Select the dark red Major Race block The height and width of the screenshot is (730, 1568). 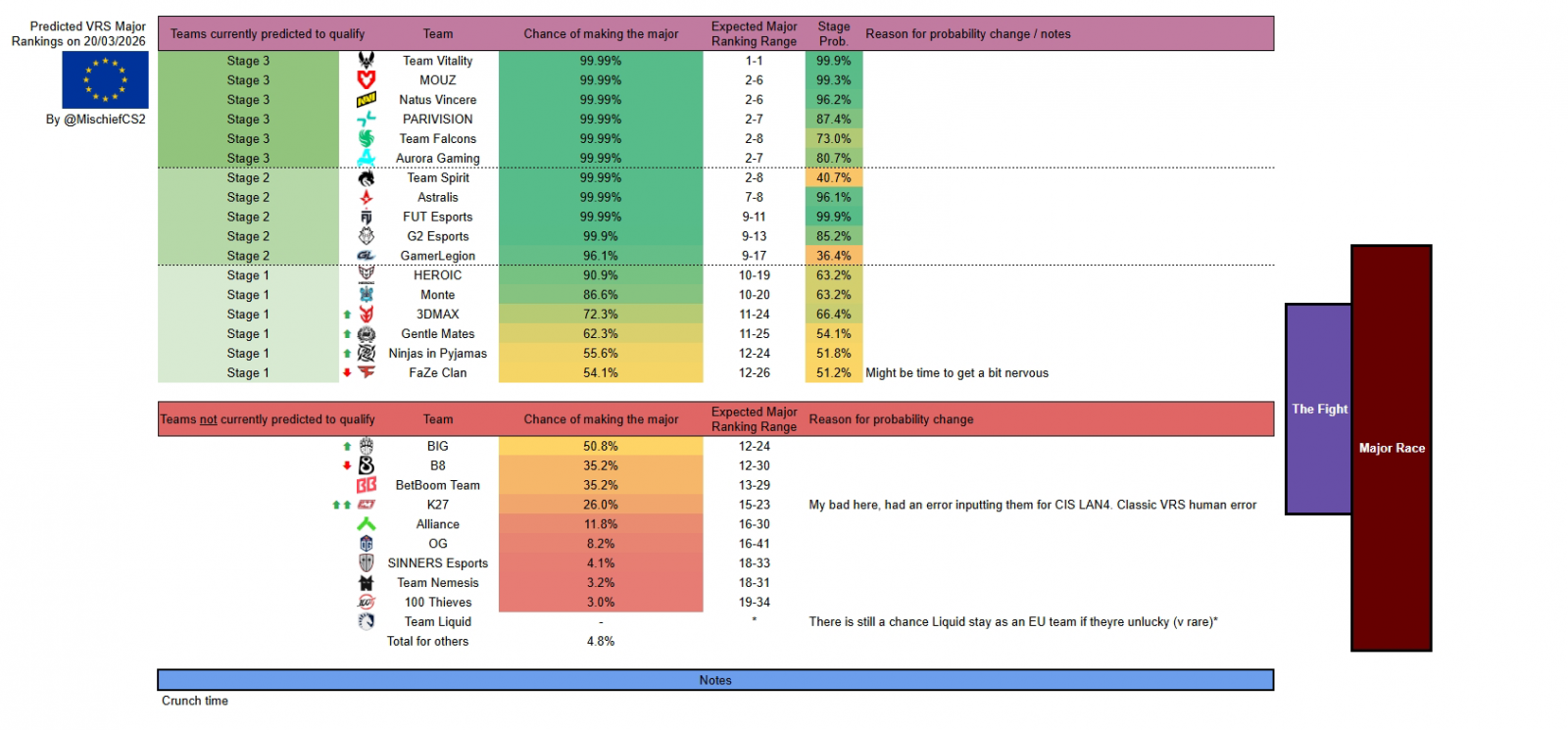[x=1391, y=448]
